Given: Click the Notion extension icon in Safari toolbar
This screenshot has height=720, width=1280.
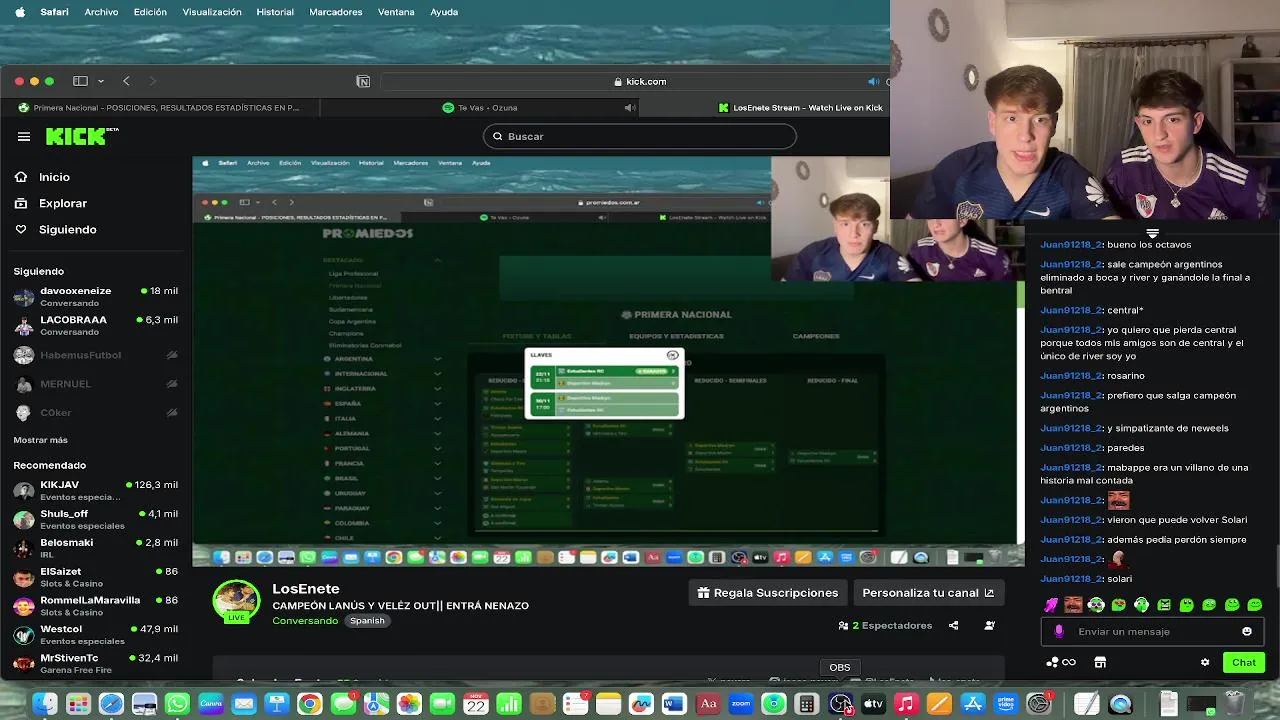Looking at the screenshot, I should 363,81.
